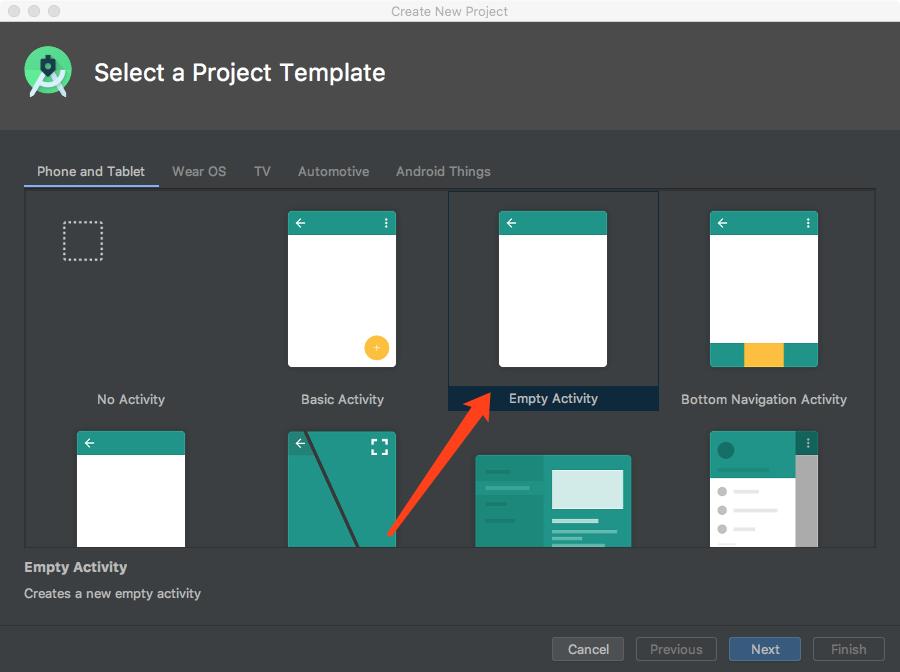Click the three-dot icon on the bottom-right template preview
The height and width of the screenshot is (672, 900).
click(x=807, y=442)
